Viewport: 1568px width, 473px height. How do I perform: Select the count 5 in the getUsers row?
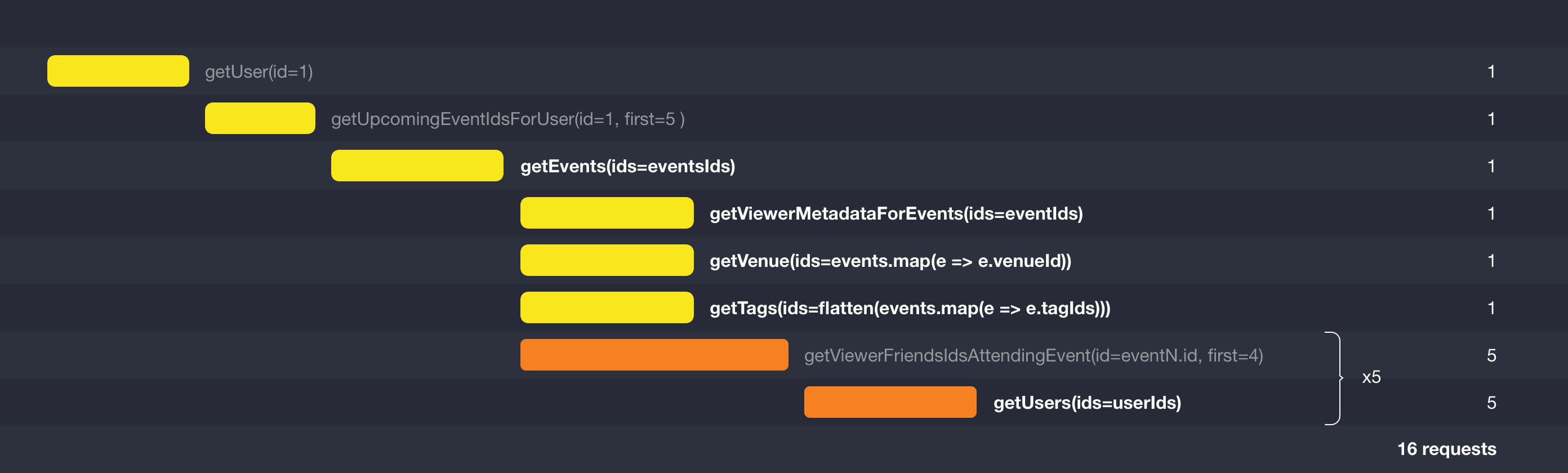point(1491,403)
